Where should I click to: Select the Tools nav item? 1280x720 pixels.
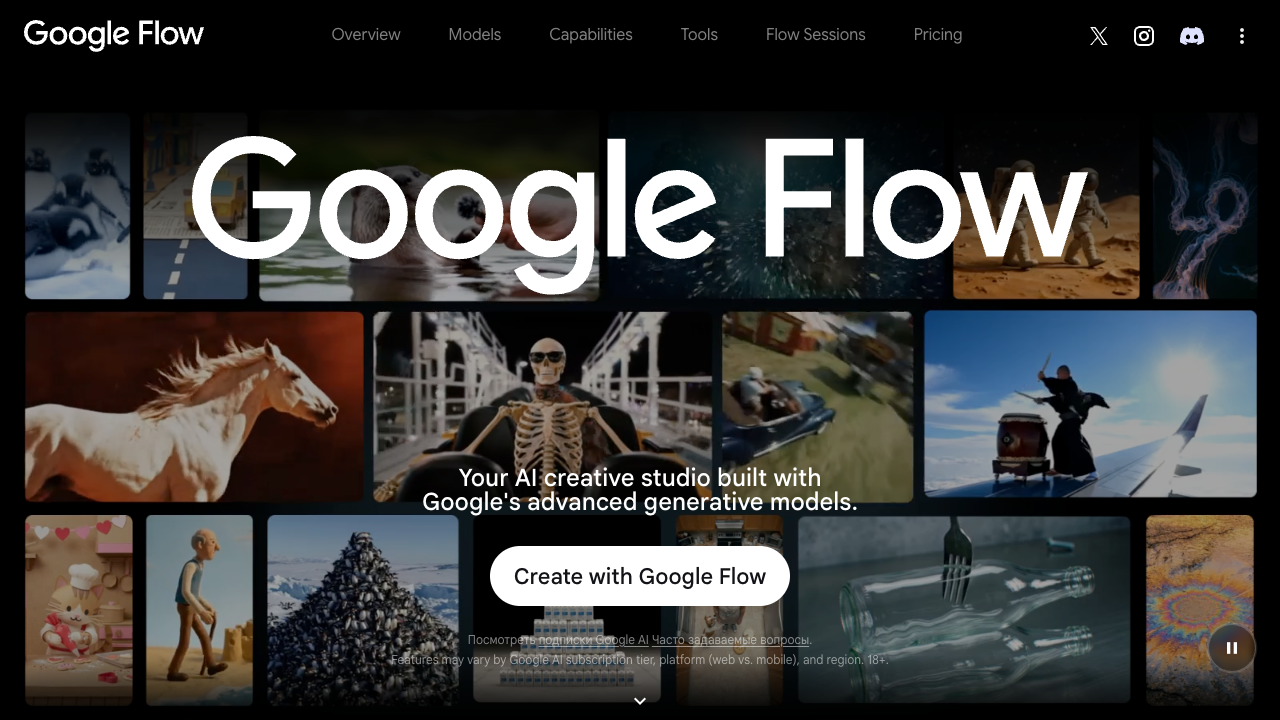[x=699, y=34]
